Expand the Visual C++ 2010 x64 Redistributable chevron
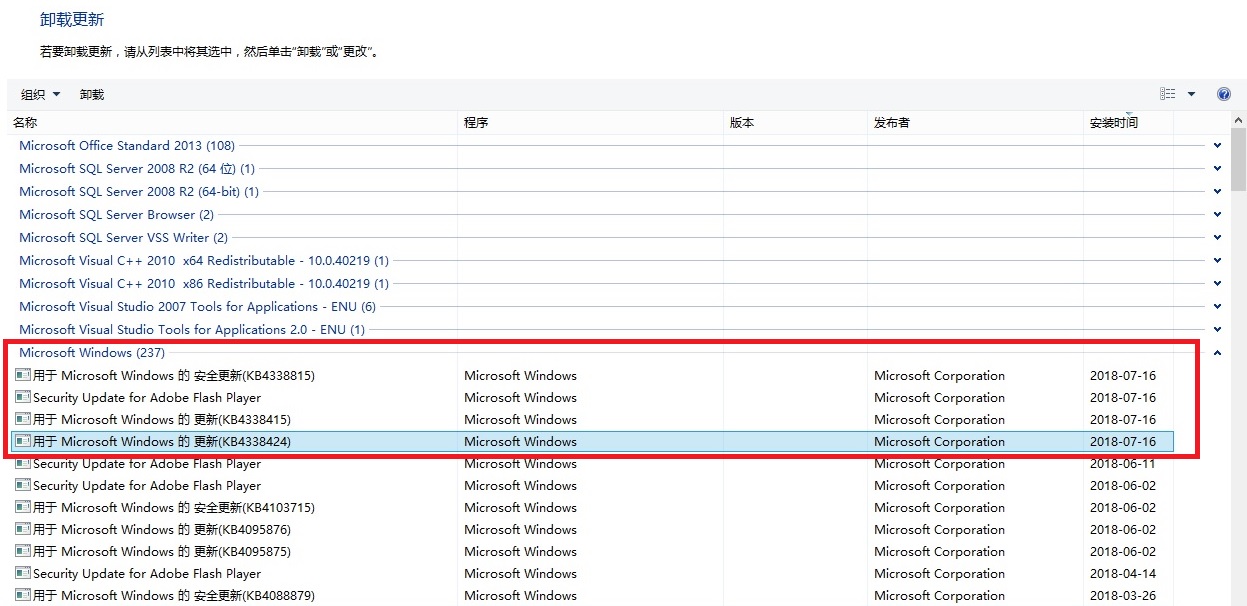Image resolution: width=1247 pixels, height=606 pixels. click(1217, 261)
